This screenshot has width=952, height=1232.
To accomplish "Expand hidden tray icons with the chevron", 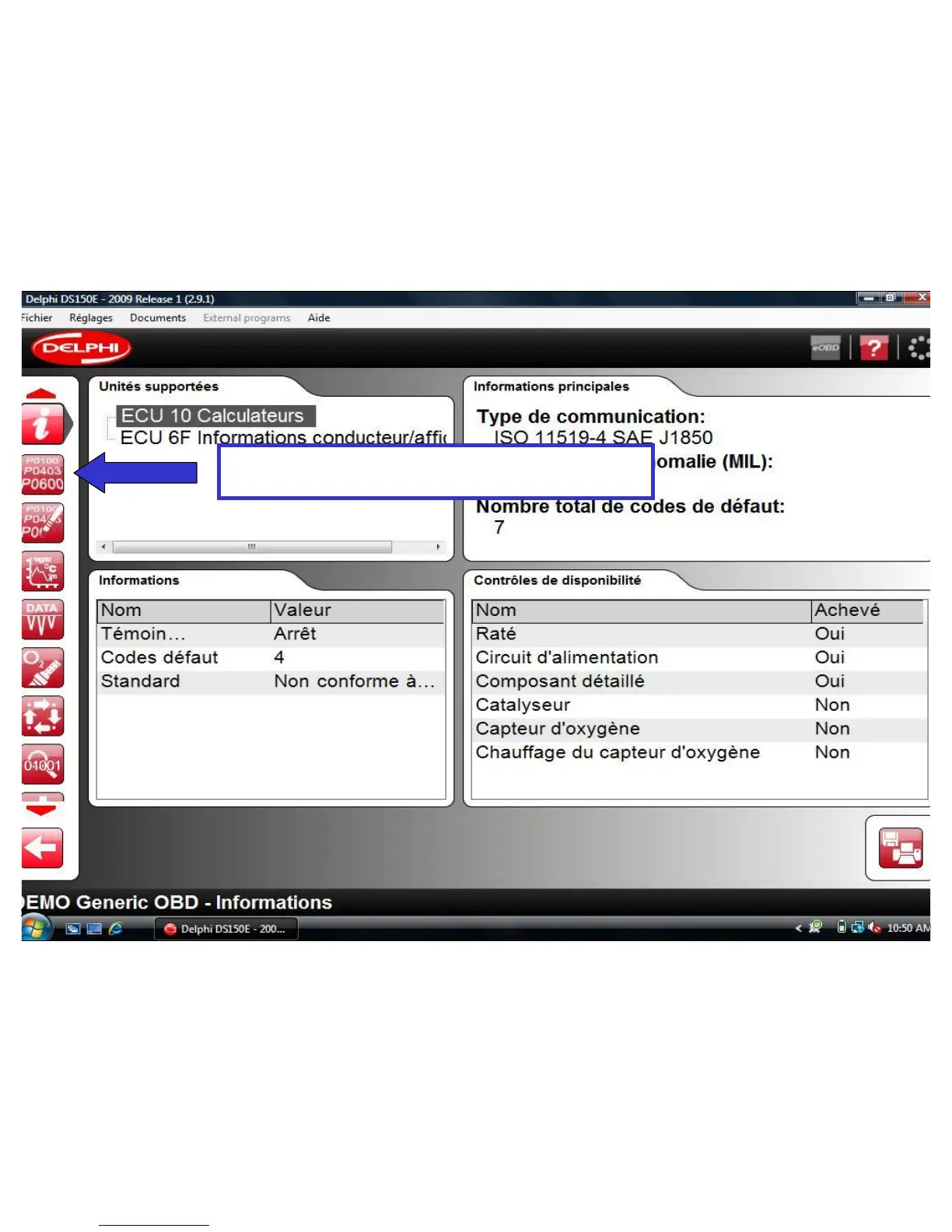I will (x=798, y=928).
